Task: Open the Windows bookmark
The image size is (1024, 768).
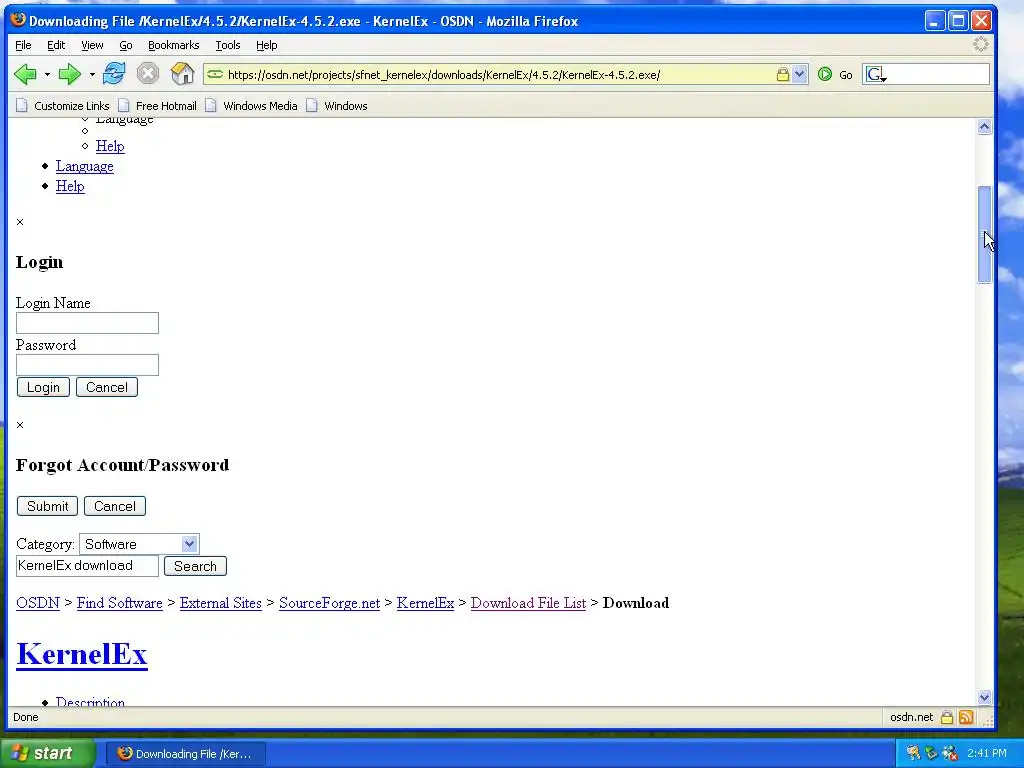Action: [337, 106]
